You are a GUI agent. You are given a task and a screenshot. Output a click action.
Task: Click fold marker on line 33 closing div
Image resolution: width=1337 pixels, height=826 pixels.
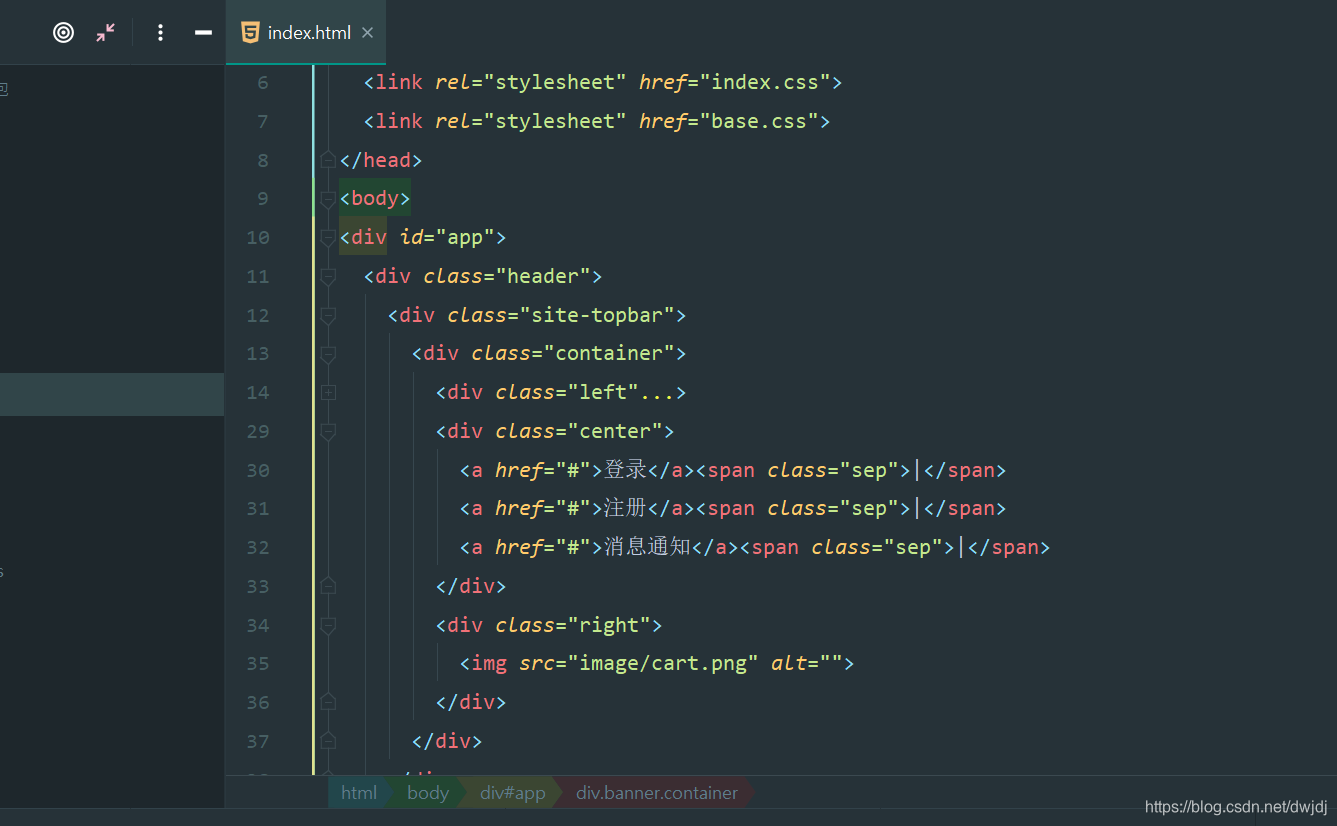point(328,586)
